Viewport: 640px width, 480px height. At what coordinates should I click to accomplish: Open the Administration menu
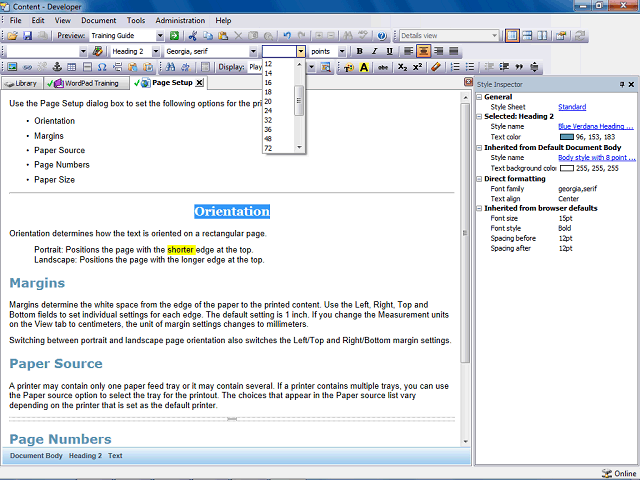coord(180,20)
